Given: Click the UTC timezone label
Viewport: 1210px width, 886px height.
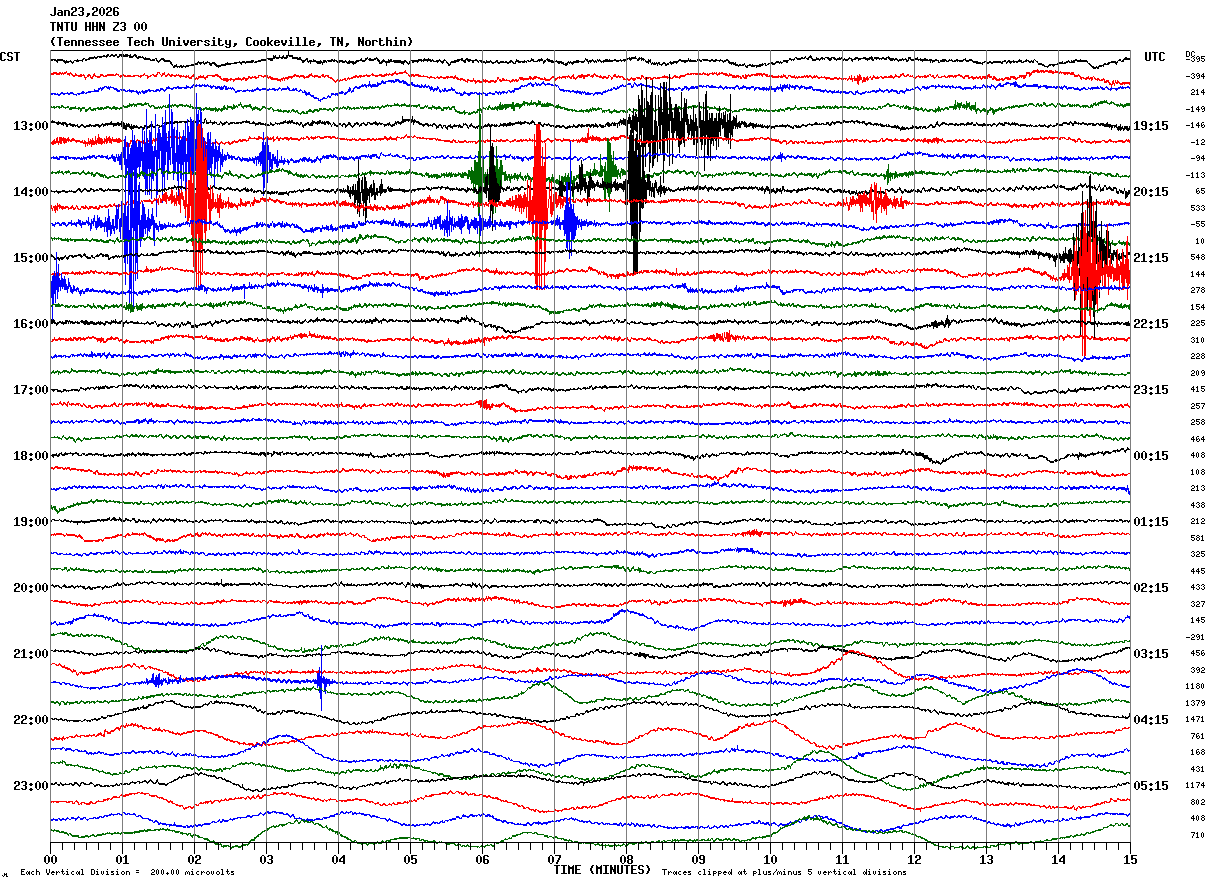Looking at the screenshot, I should tap(1155, 57).
